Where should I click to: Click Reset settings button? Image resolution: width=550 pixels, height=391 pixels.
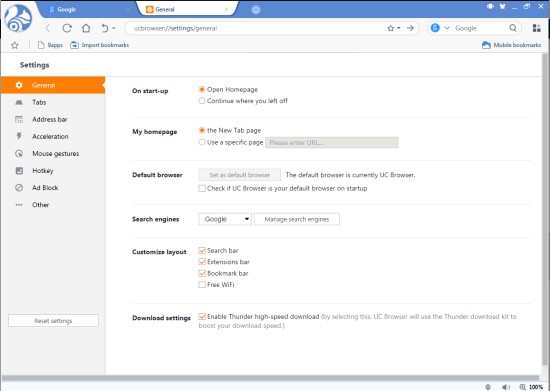(x=53, y=321)
